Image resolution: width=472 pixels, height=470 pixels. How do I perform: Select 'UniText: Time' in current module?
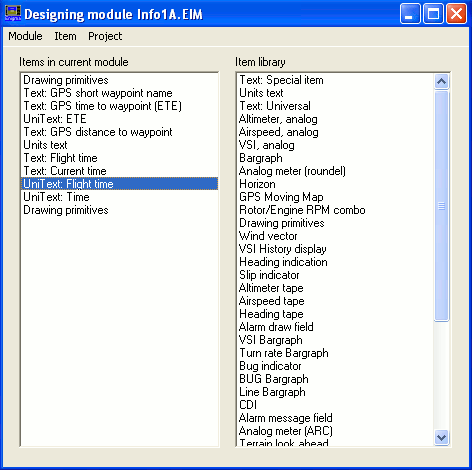pos(119,197)
